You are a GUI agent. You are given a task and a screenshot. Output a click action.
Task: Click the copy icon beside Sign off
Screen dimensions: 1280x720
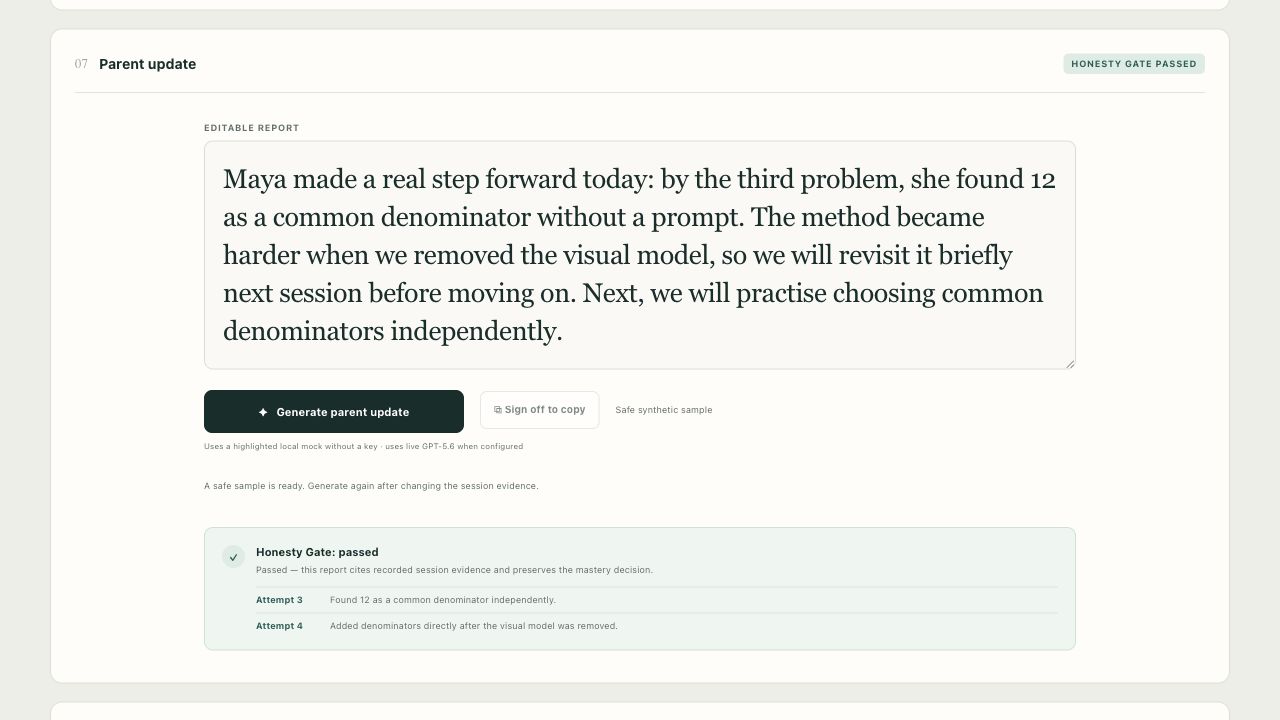point(498,410)
